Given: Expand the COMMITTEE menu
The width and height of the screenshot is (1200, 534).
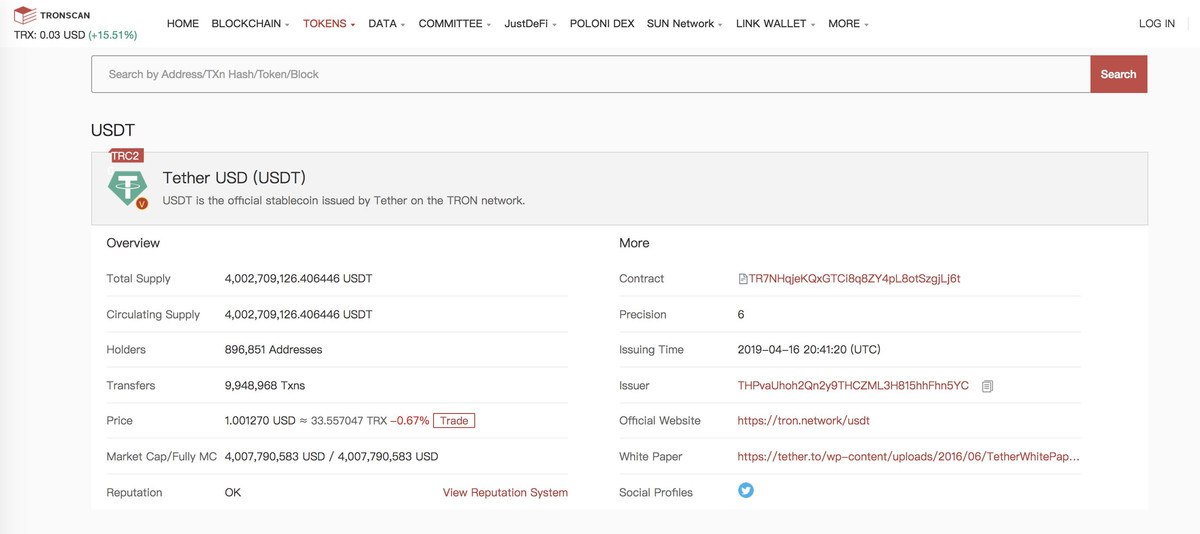Looking at the screenshot, I should [454, 23].
